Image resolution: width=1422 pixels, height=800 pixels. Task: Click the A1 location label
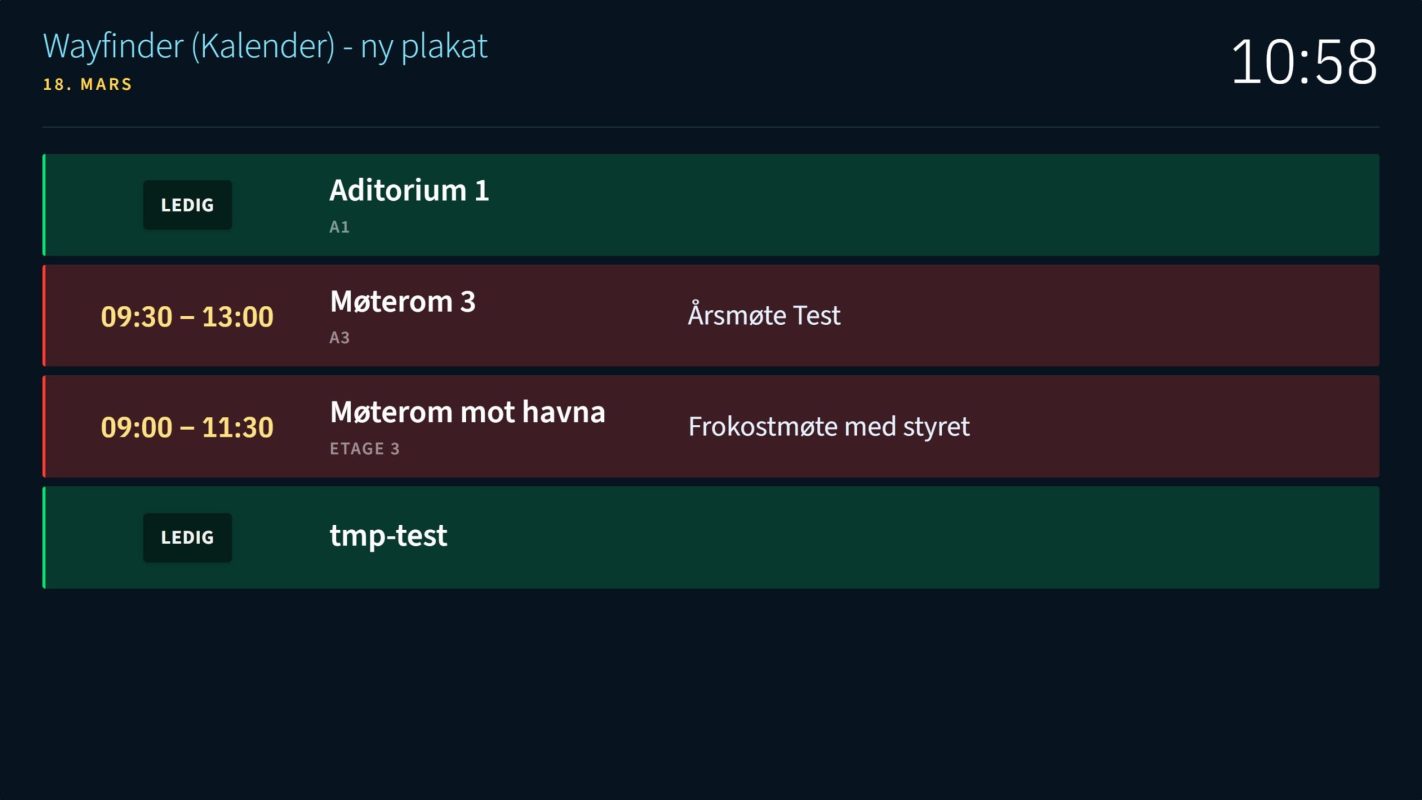click(x=340, y=227)
